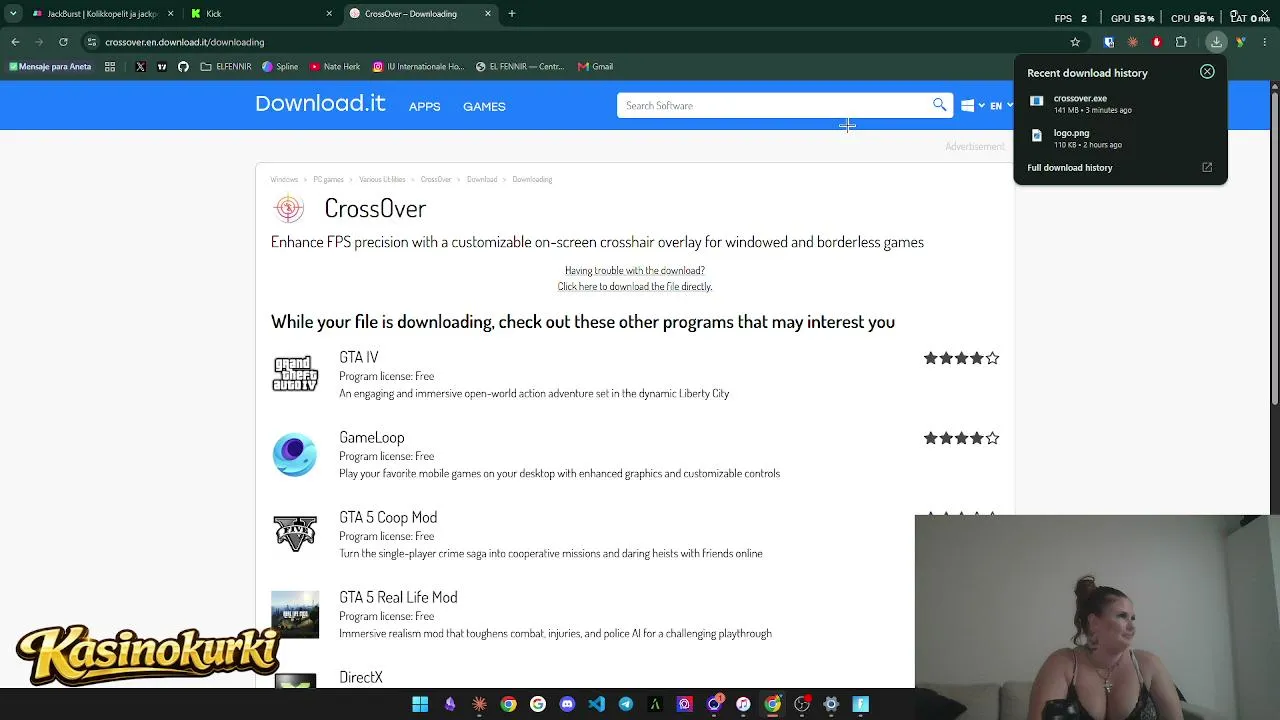Open the GTA IV program page
1280x720 pixels.
coord(358,357)
